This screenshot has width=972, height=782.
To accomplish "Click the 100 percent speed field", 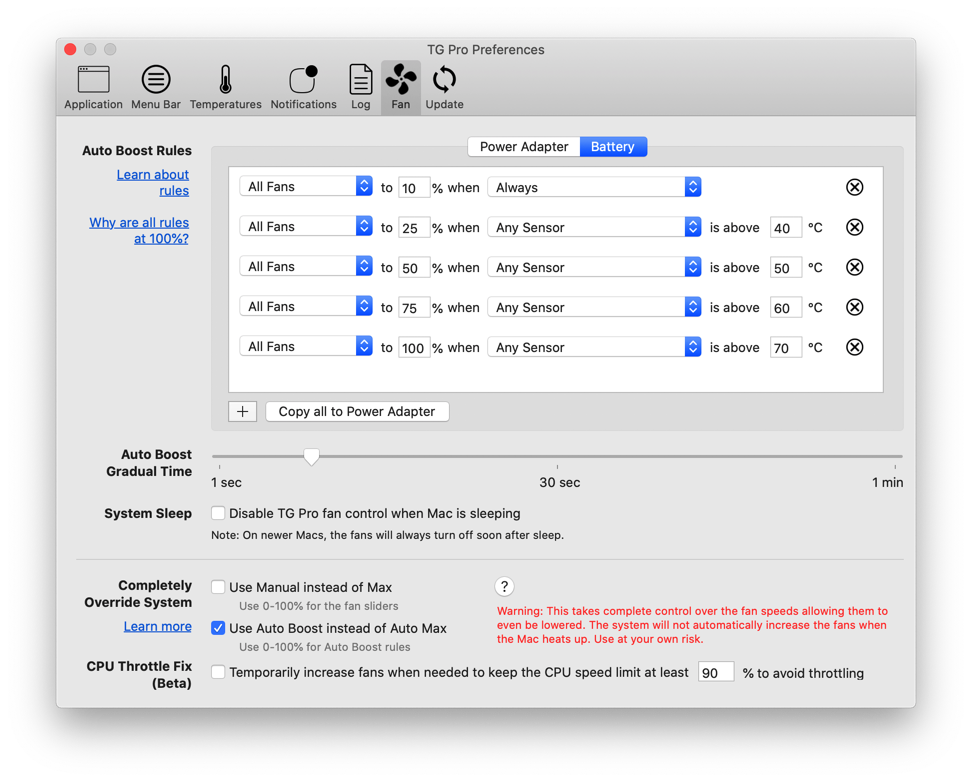I will [x=413, y=348].
